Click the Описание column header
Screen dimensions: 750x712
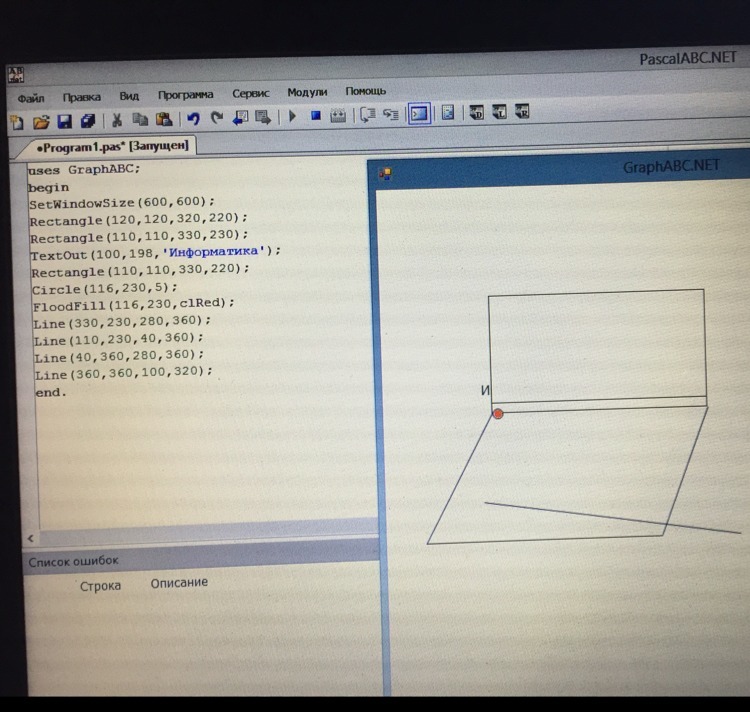pos(179,583)
